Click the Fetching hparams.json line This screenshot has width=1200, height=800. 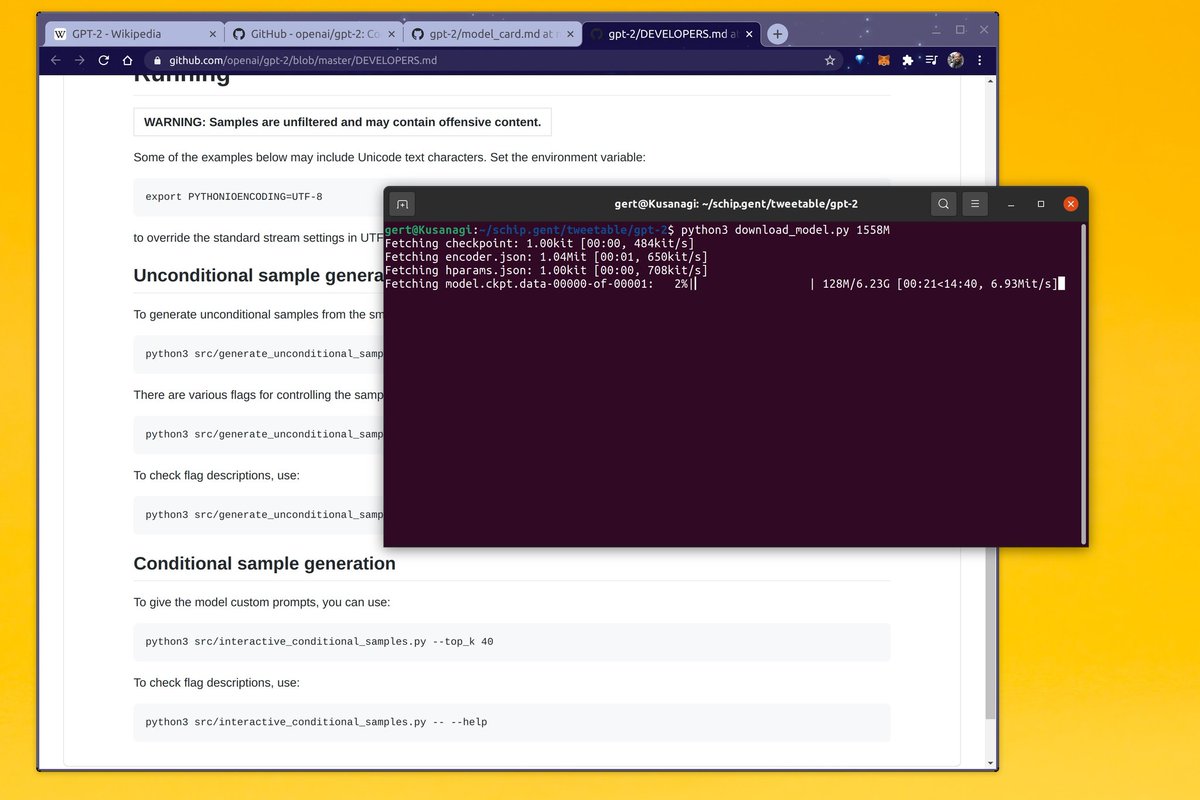[546, 270]
